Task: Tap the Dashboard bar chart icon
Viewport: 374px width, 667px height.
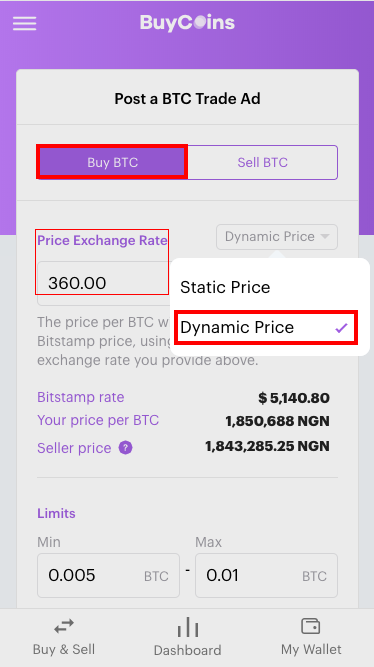Action: click(x=188, y=627)
